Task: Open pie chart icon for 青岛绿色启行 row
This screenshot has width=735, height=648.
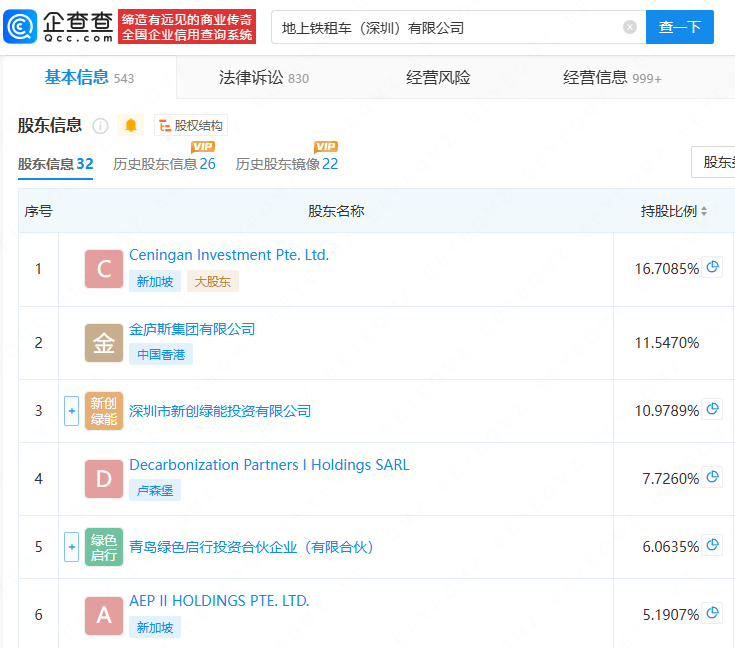Action: coord(712,545)
